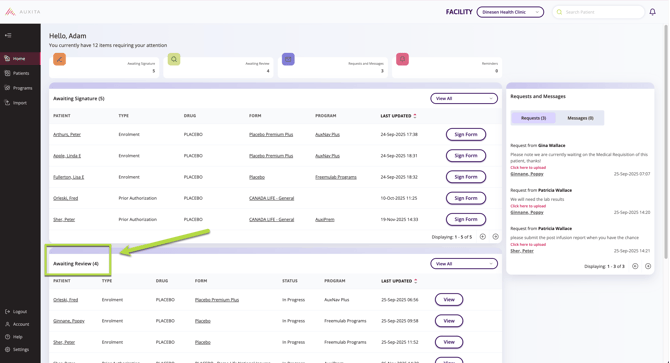The image size is (670, 363).
Task: Click upload link in lab results request
Action: click(x=528, y=206)
